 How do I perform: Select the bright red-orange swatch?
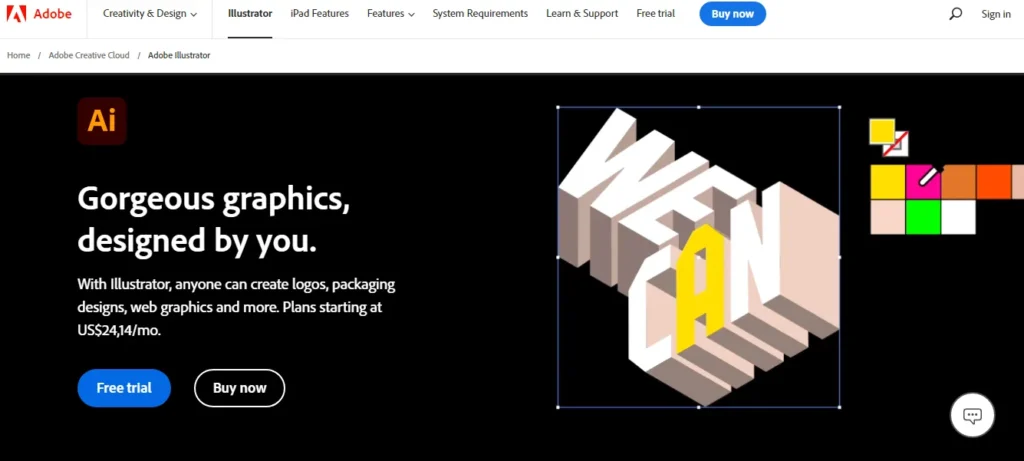point(993,182)
